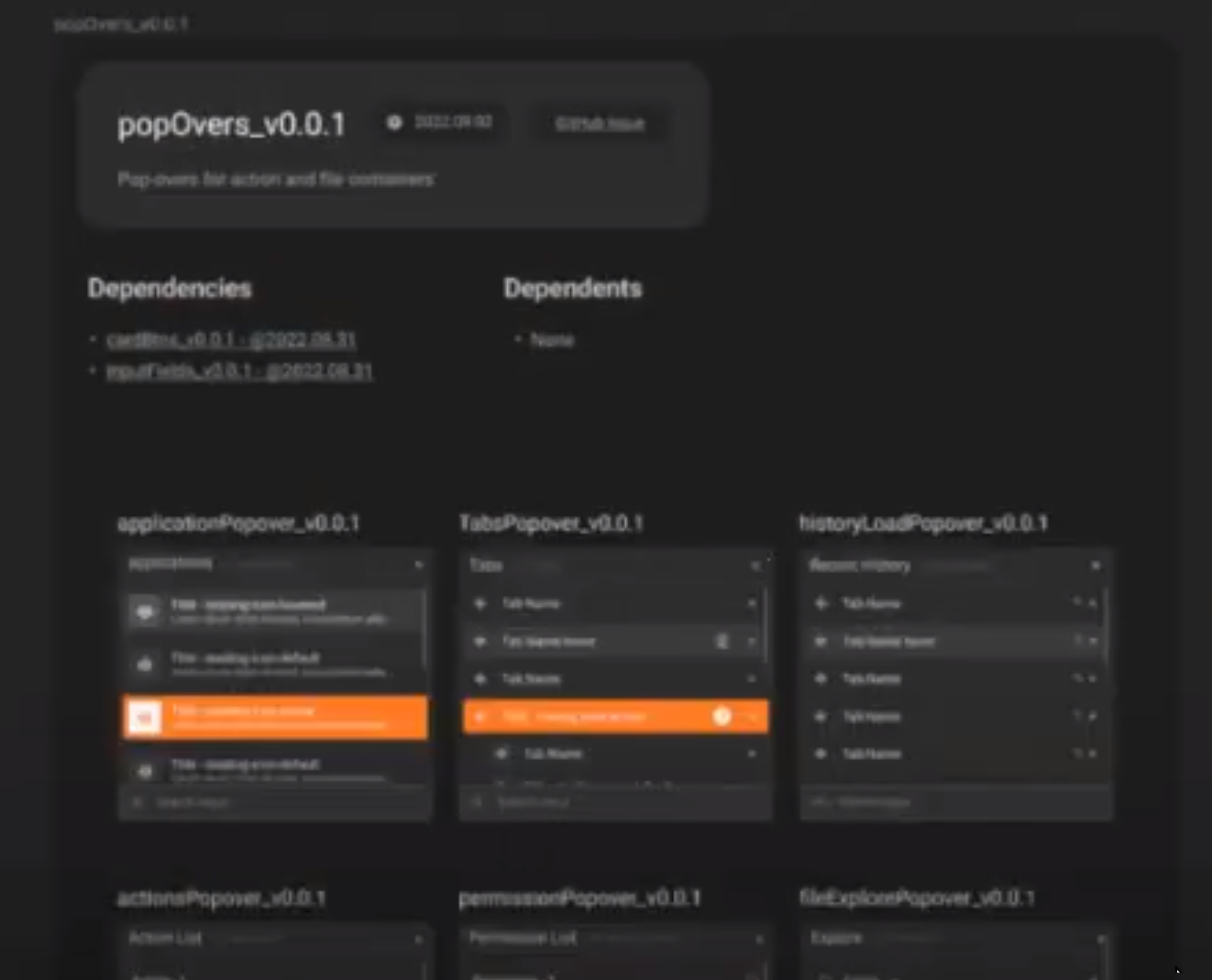Click the footer bar of historyLoadPopover
The image size is (1212, 980).
[956, 803]
